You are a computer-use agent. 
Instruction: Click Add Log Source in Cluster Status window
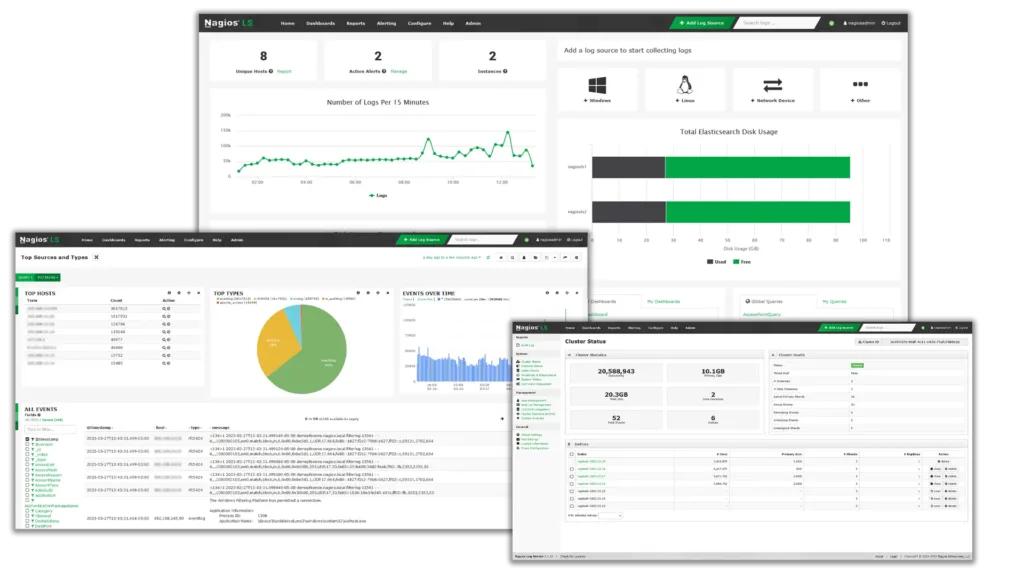[839, 328]
